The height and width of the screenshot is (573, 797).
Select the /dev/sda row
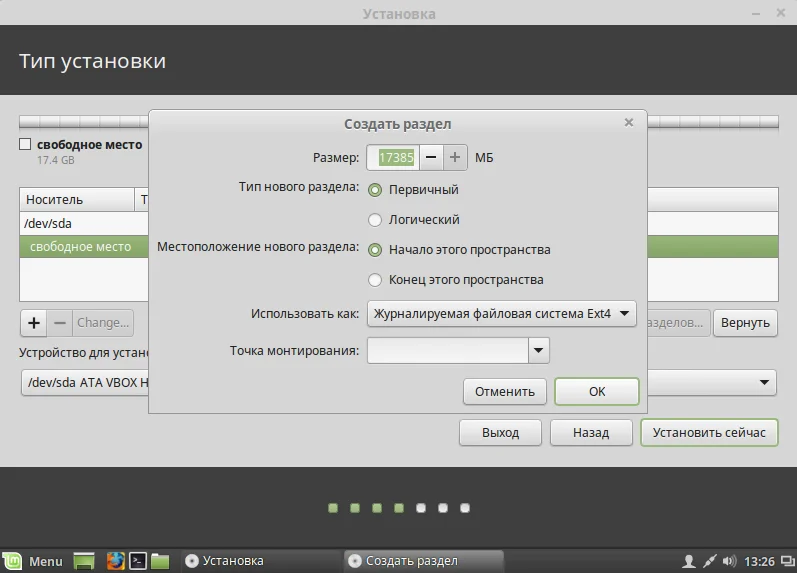point(84,224)
